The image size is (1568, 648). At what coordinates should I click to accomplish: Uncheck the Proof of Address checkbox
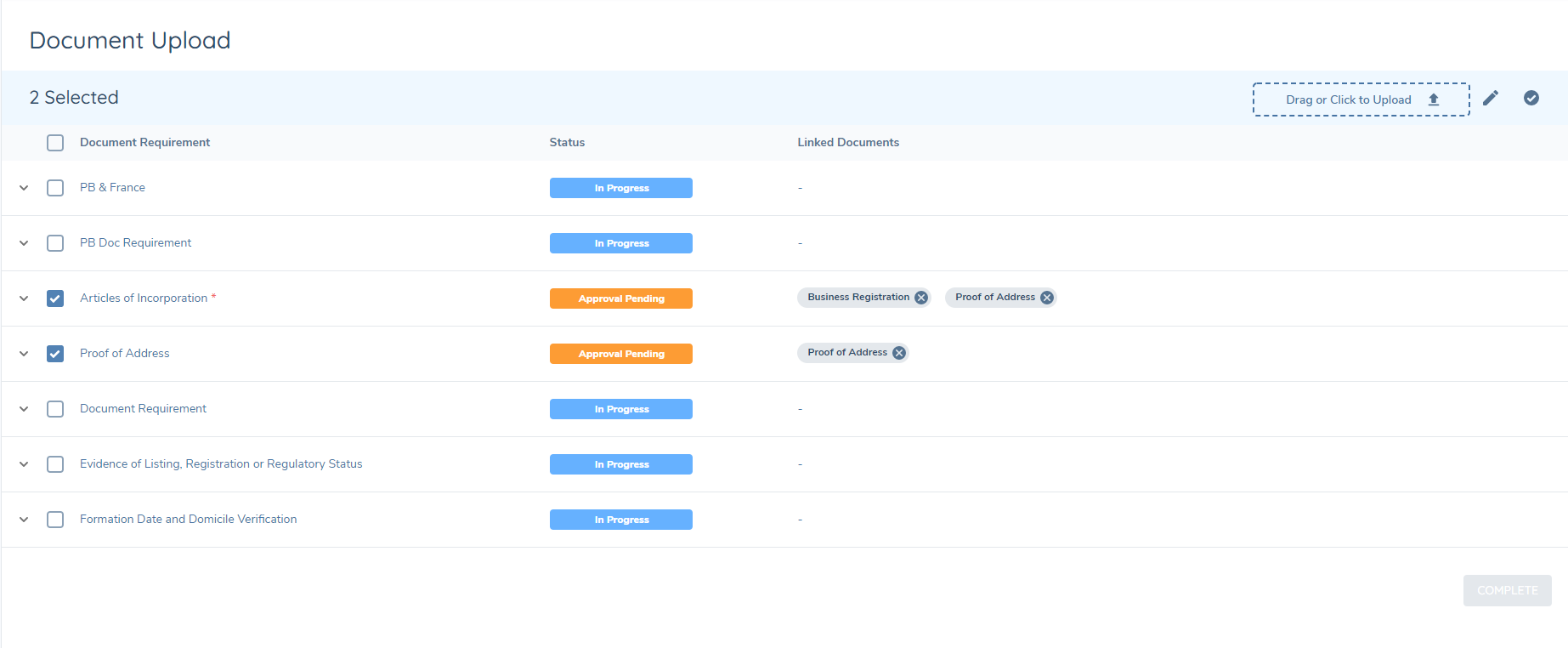point(55,354)
